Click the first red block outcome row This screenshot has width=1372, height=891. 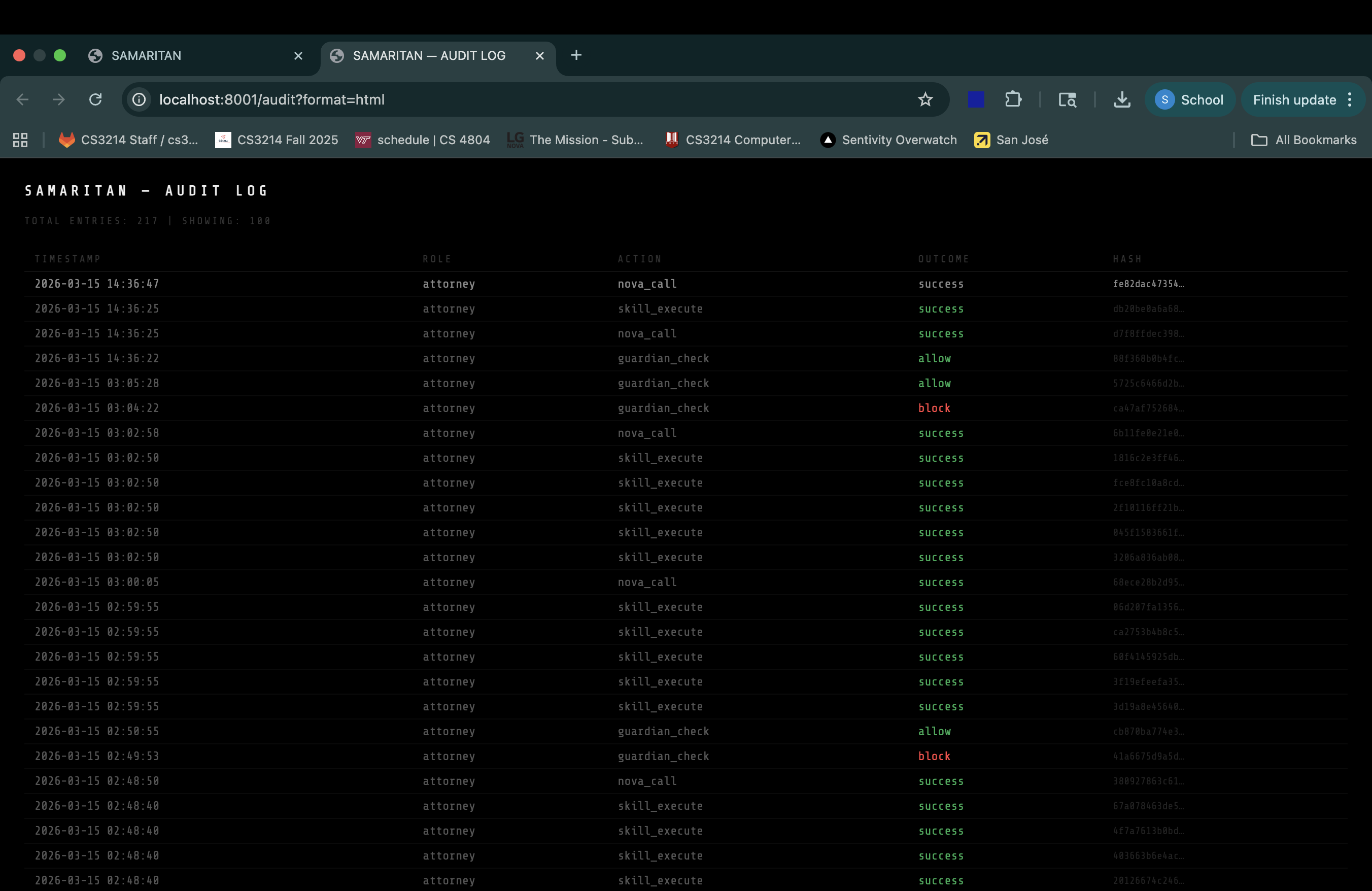click(934, 408)
